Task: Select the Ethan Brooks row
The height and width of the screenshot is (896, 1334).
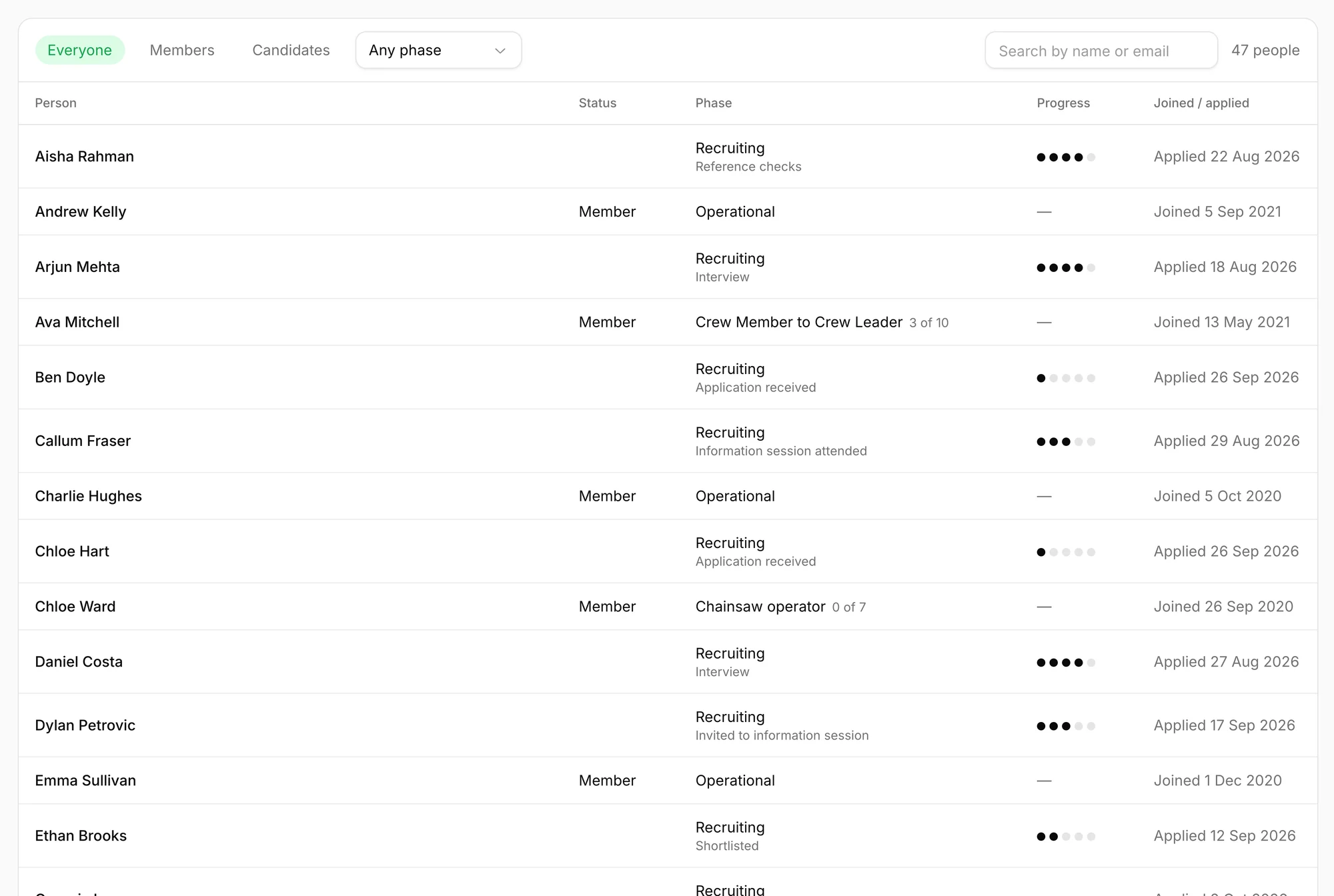Action: point(668,836)
